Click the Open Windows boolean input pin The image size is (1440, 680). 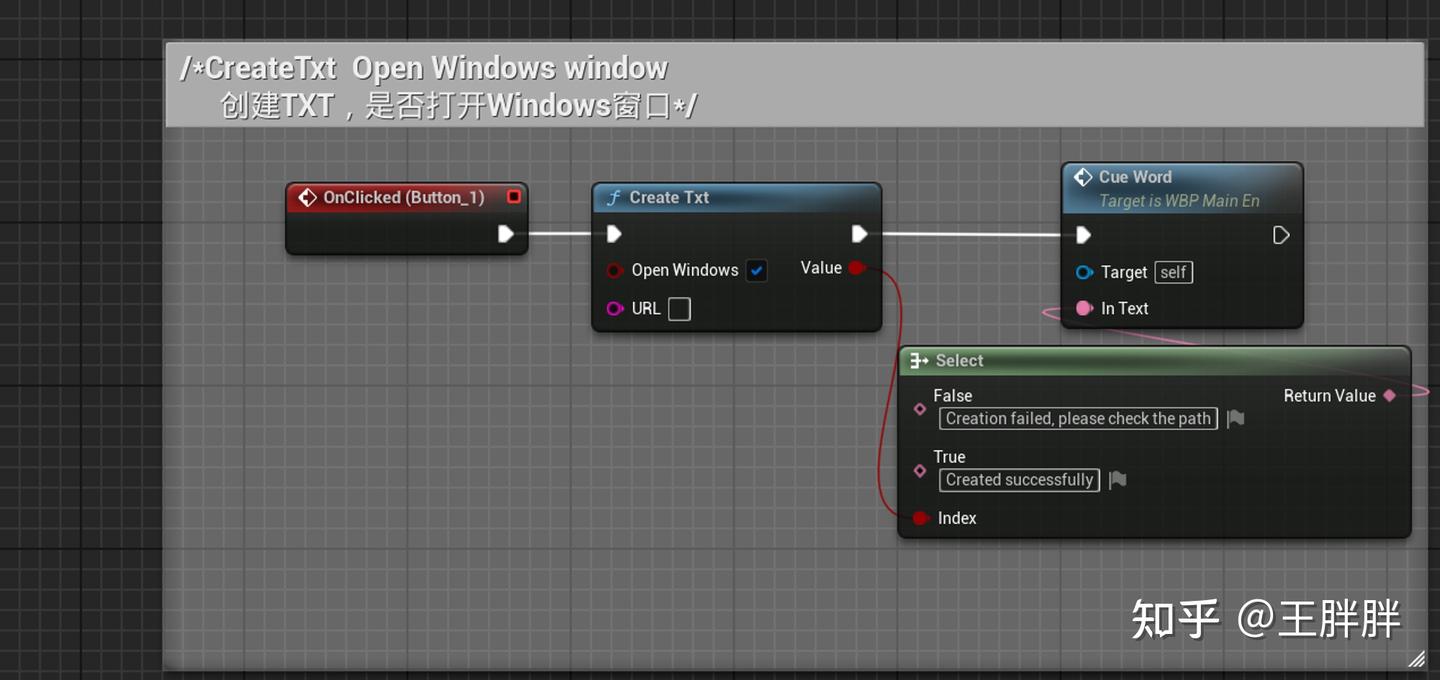tap(615, 271)
